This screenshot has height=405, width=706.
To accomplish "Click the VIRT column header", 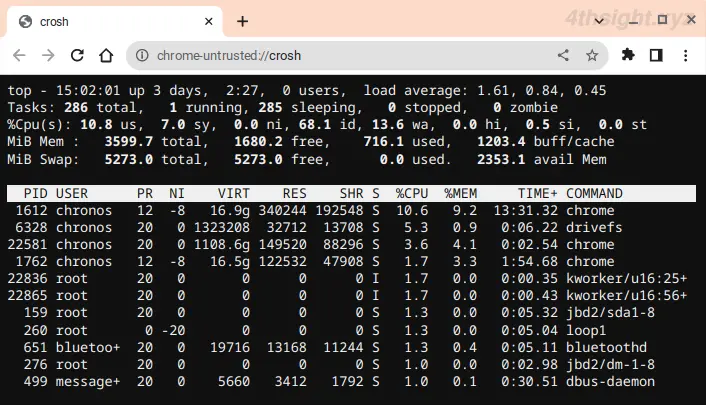I will coord(234,194).
